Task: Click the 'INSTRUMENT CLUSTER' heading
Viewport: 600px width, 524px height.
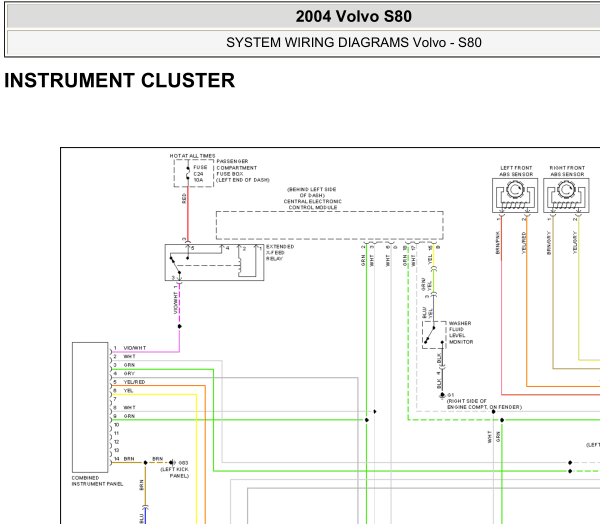Action: tap(119, 80)
